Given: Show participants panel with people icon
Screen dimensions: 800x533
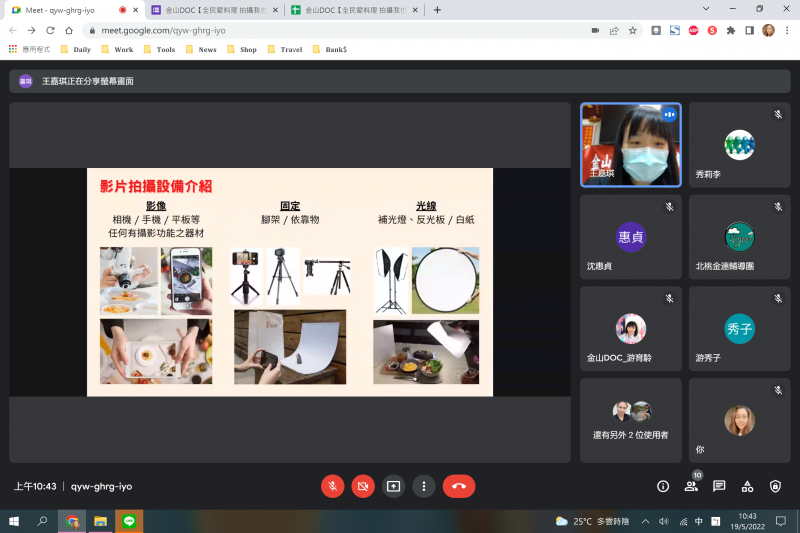Looking at the screenshot, I should (691, 486).
